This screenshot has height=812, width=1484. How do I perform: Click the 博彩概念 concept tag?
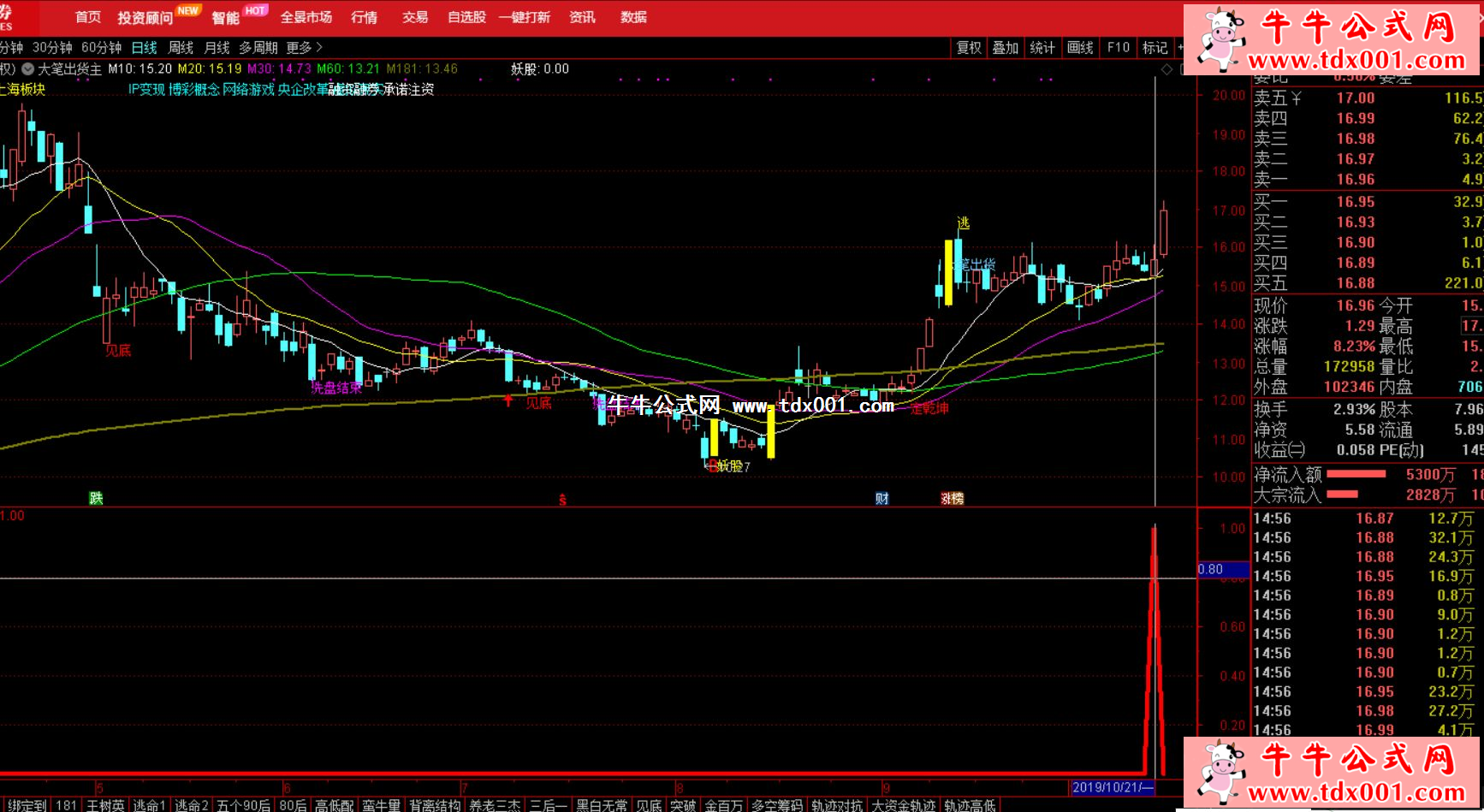pos(194,90)
